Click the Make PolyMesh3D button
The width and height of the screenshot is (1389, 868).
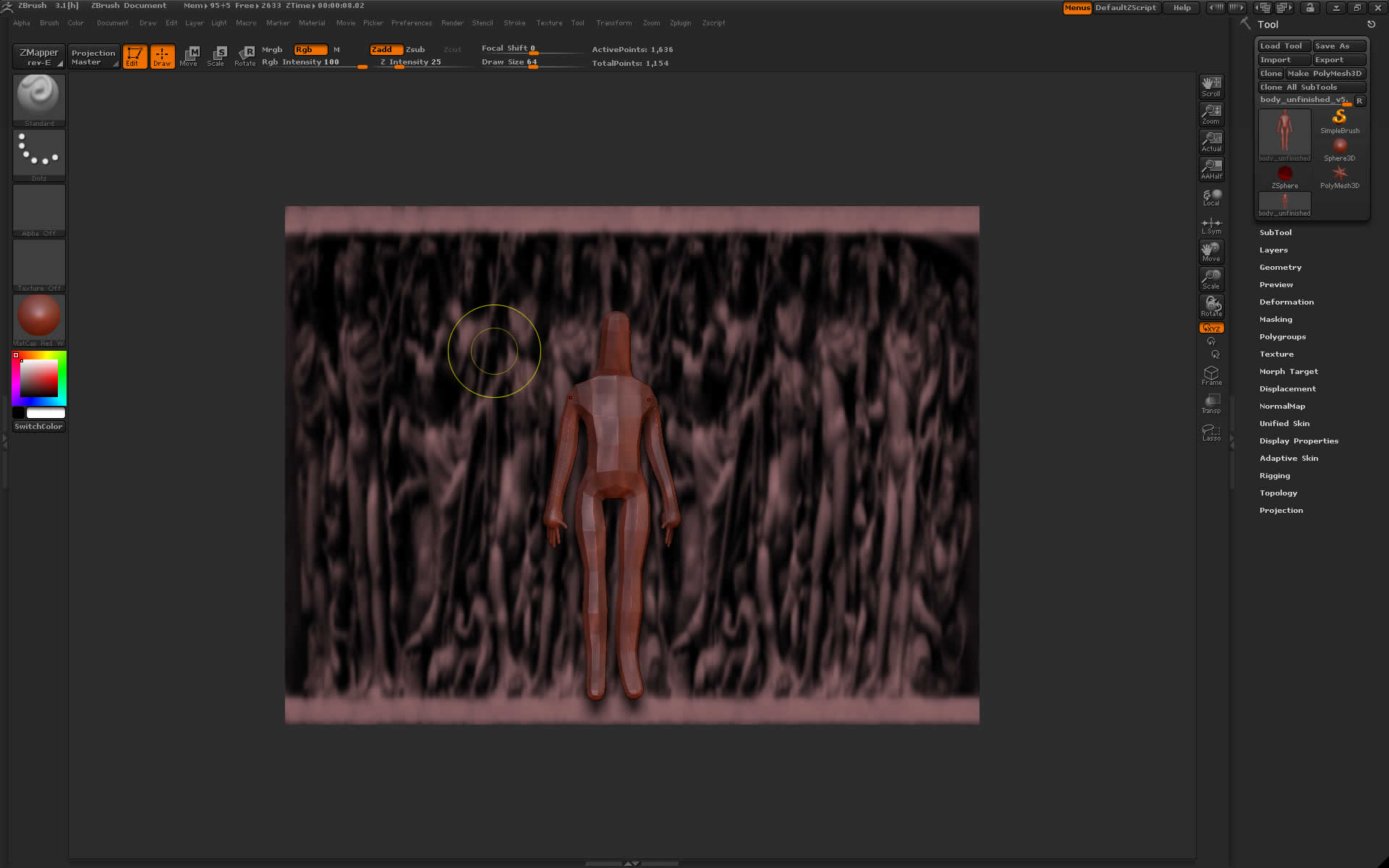[x=1324, y=73]
